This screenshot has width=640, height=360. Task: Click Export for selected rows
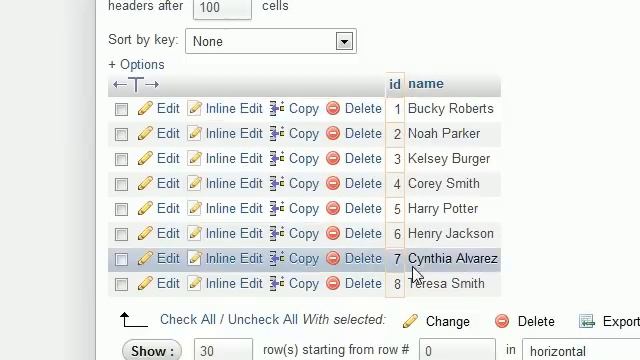621,322
